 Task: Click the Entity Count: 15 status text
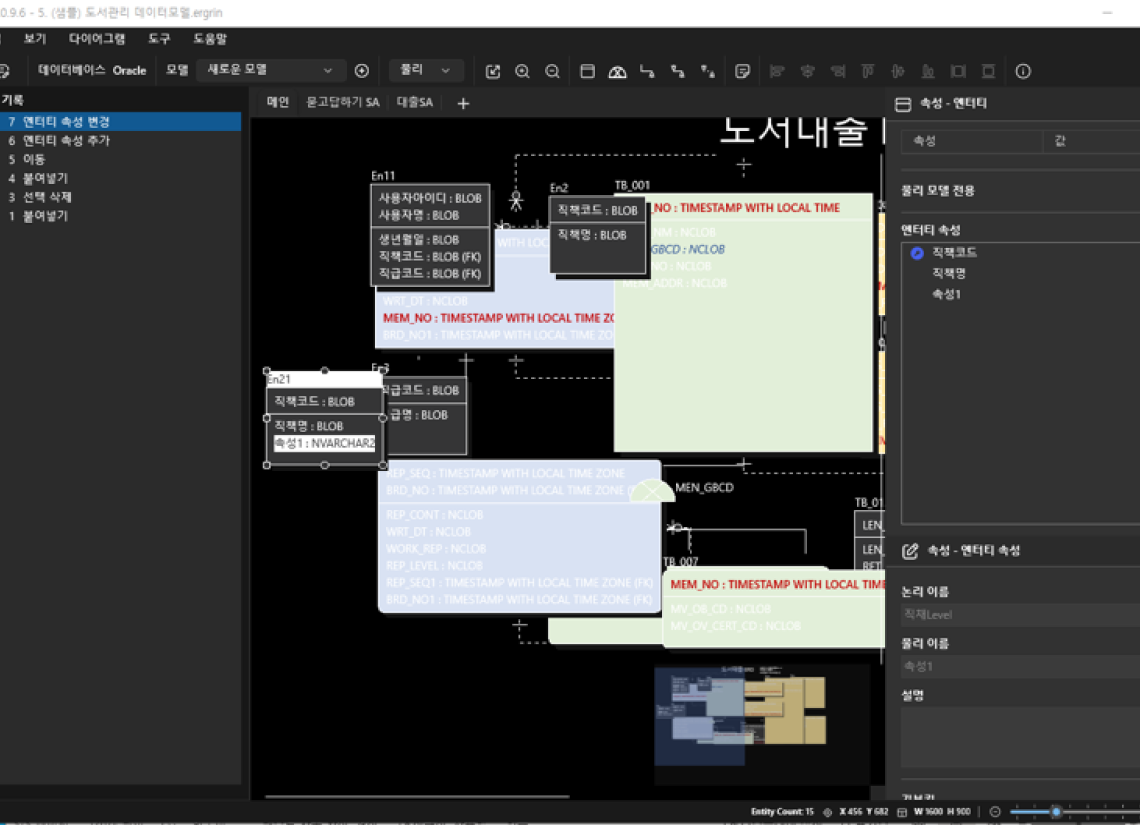coord(782,812)
